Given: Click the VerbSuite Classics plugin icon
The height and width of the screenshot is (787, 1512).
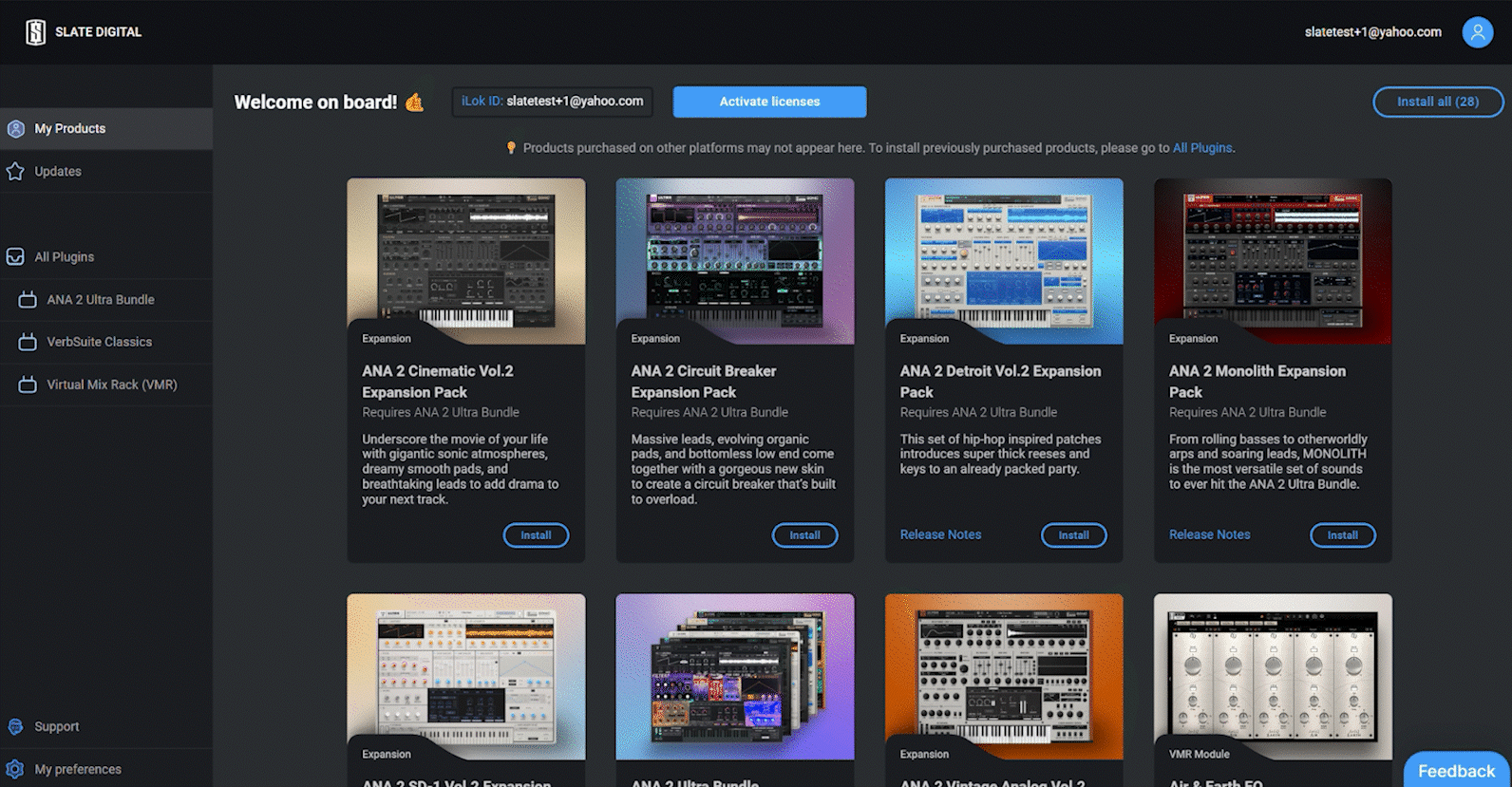Looking at the screenshot, I should [x=28, y=342].
